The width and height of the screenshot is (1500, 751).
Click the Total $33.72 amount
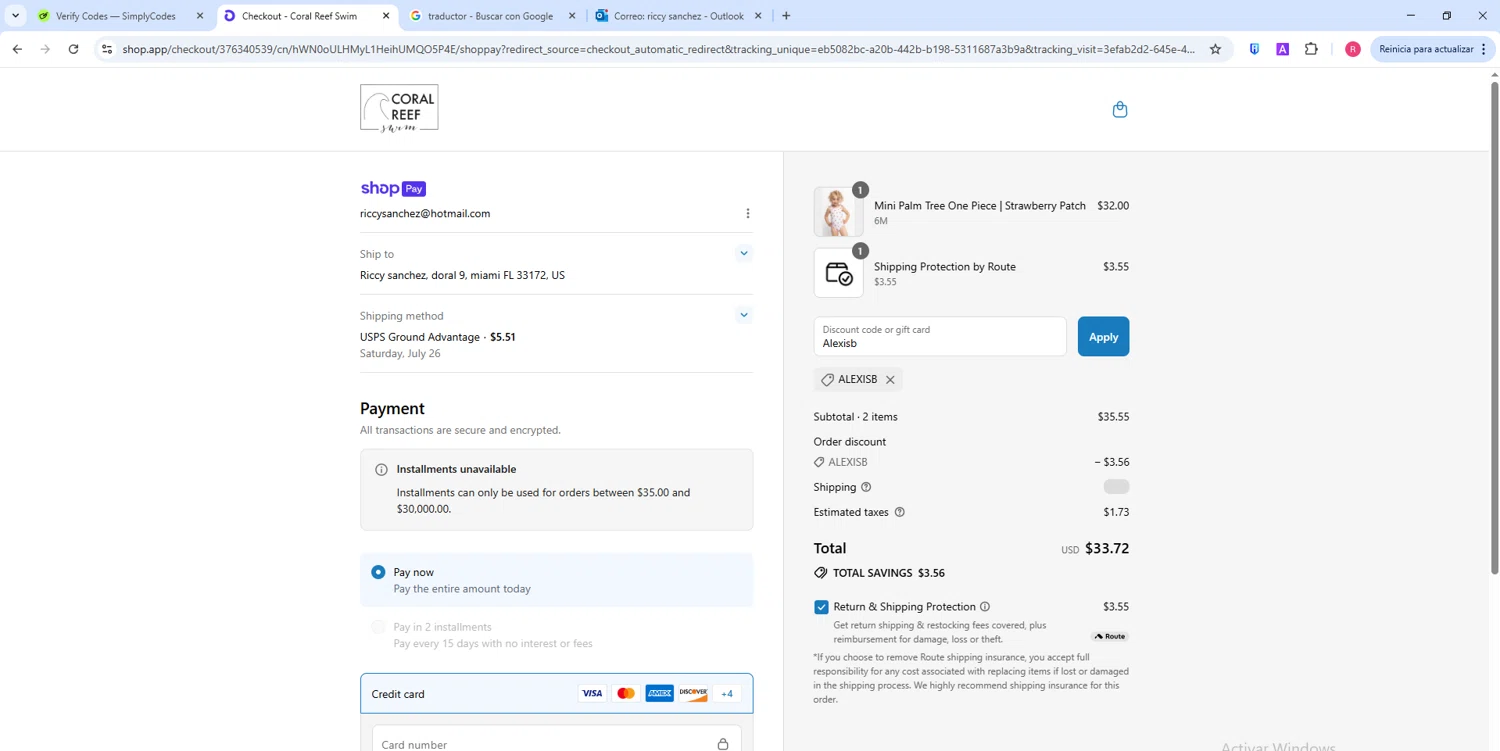click(x=1107, y=548)
